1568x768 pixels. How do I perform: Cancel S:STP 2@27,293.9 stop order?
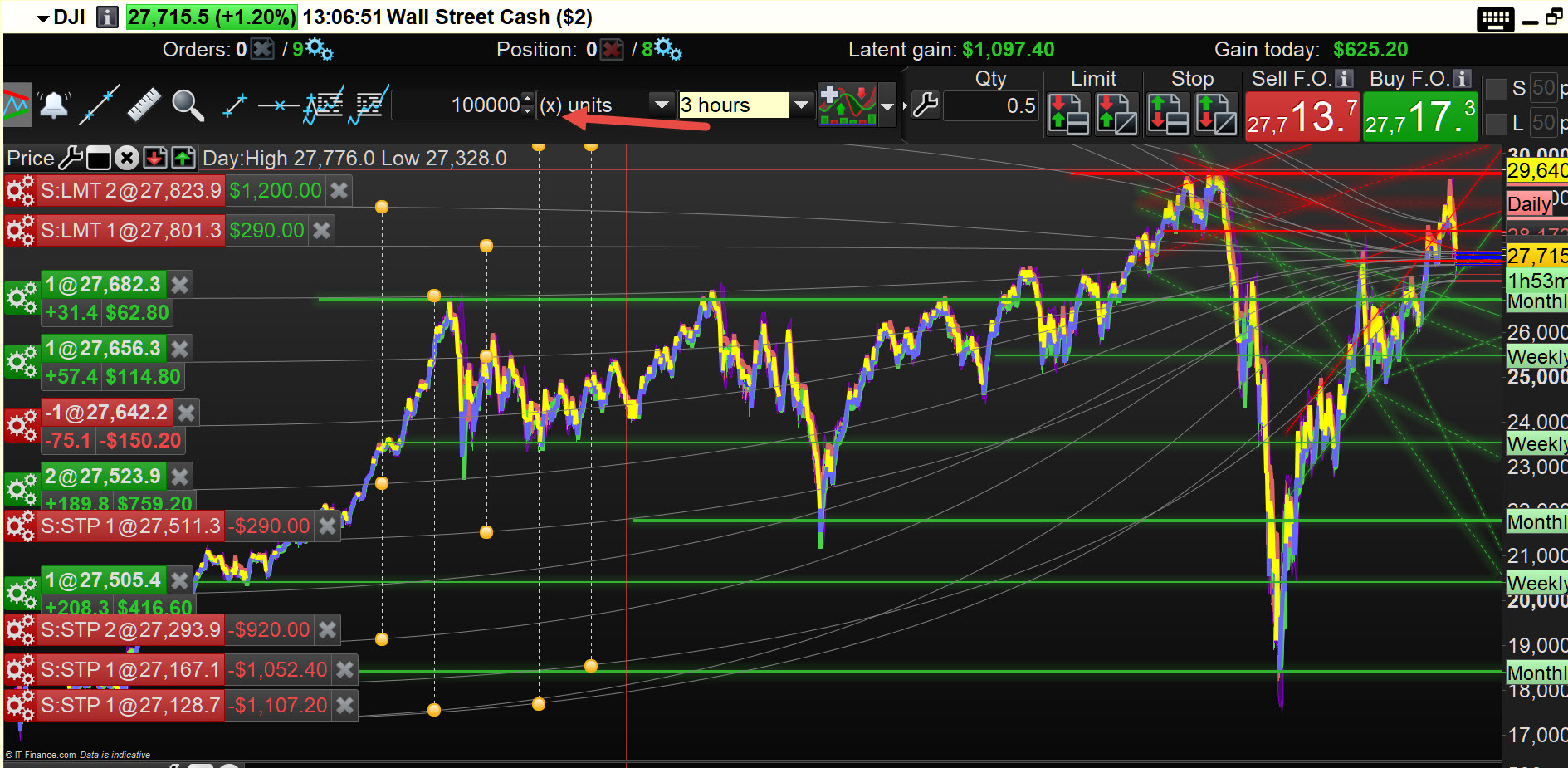coord(328,629)
